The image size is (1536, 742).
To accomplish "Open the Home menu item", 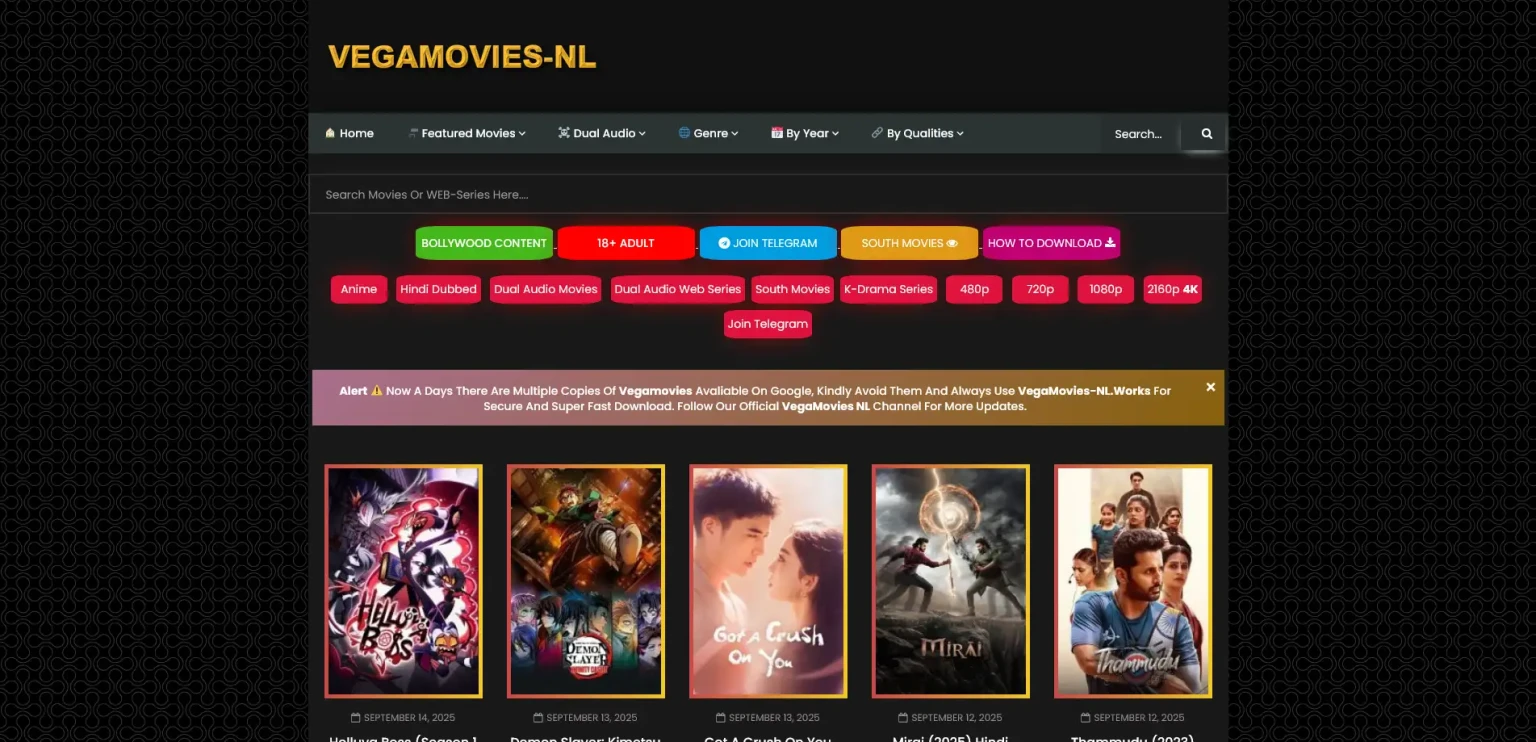I will 349,133.
